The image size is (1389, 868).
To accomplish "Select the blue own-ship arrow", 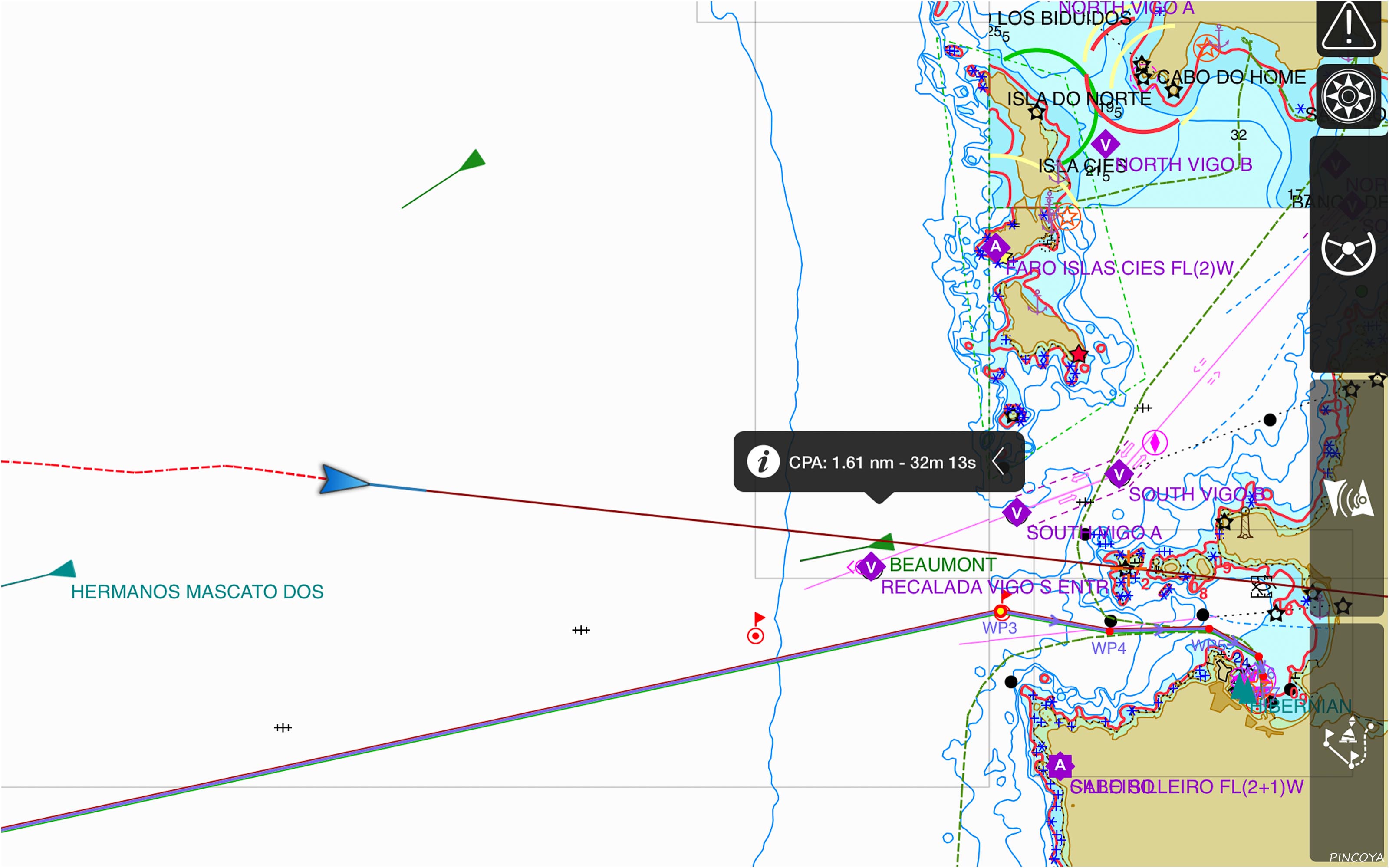I will pos(343,479).
